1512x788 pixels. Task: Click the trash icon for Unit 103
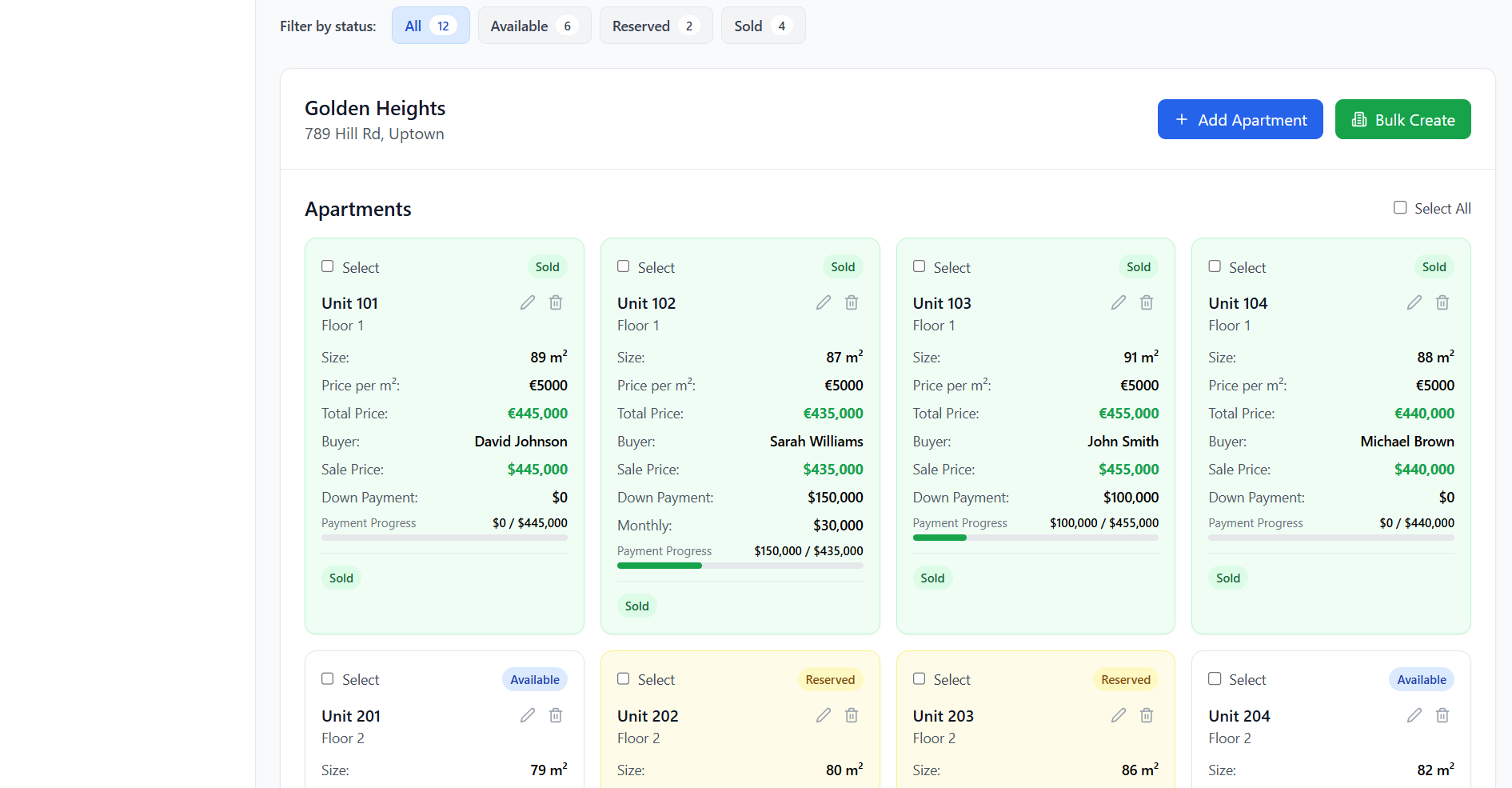pyautogui.click(x=1147, y=302)
